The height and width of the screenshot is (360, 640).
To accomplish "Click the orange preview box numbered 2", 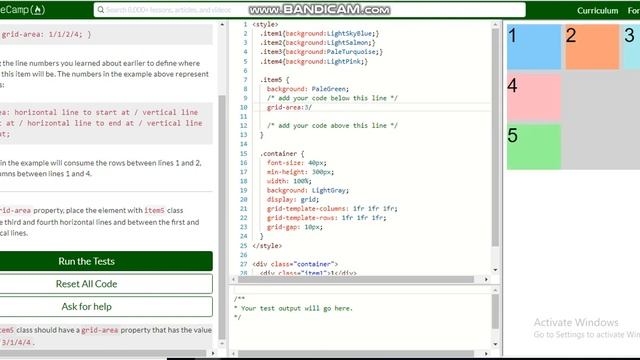I will tap(592, 47).
